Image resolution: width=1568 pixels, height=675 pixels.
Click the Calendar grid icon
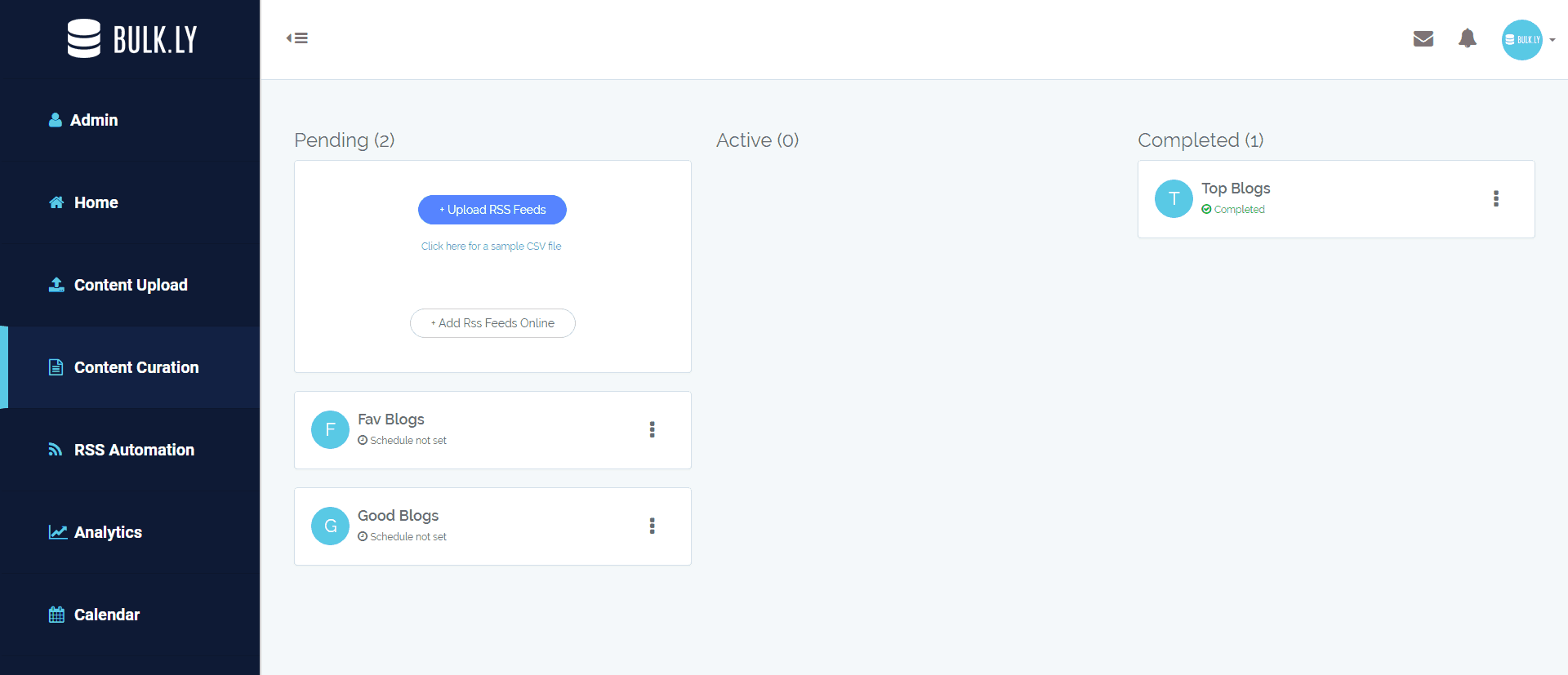(56, 615)
